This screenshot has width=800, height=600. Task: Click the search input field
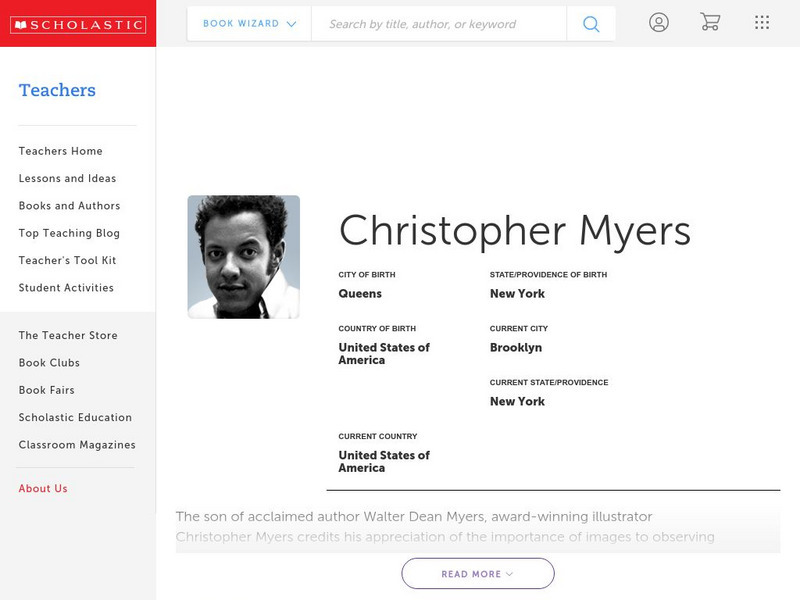(430, 22)
